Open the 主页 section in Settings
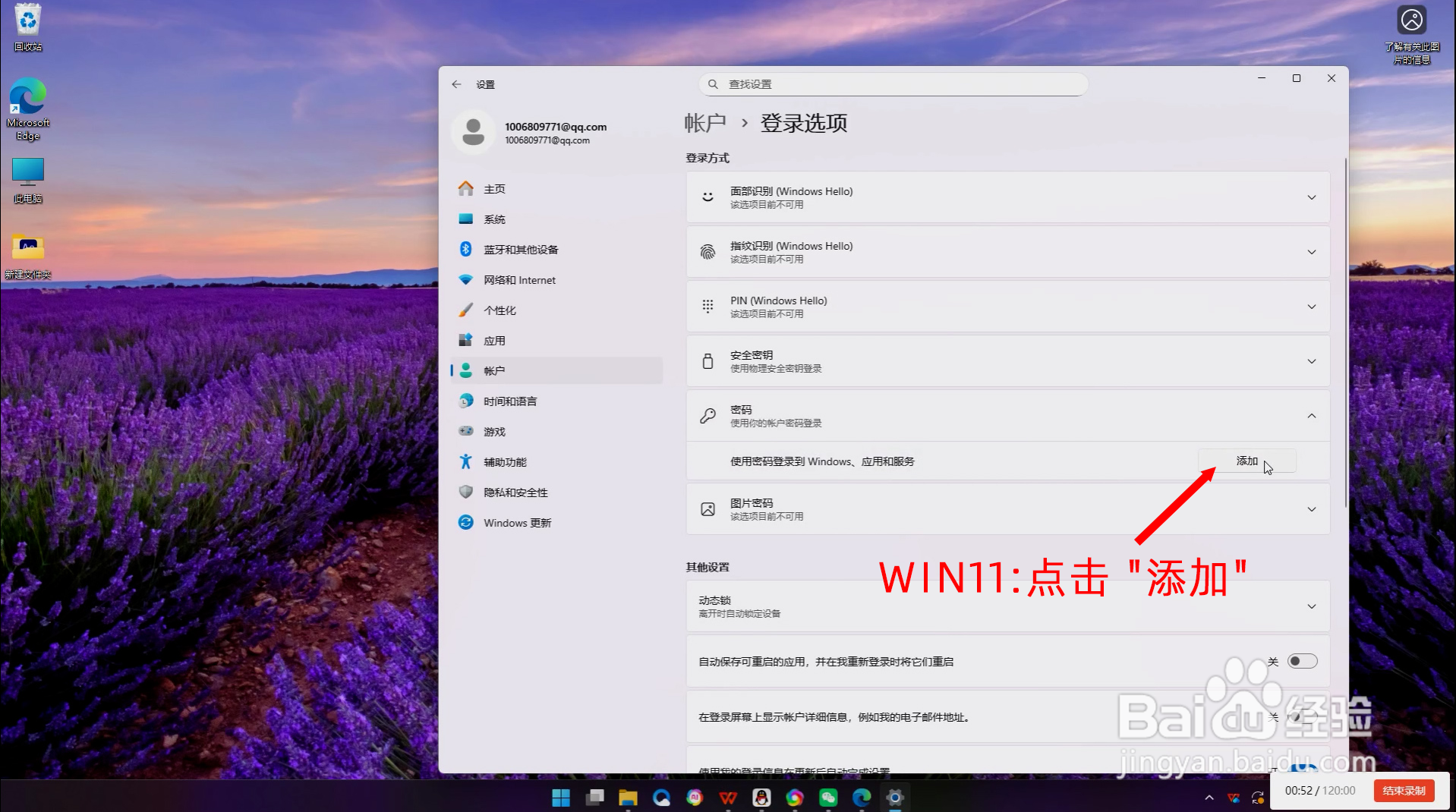1456x812 pixels. coord(494,188)
